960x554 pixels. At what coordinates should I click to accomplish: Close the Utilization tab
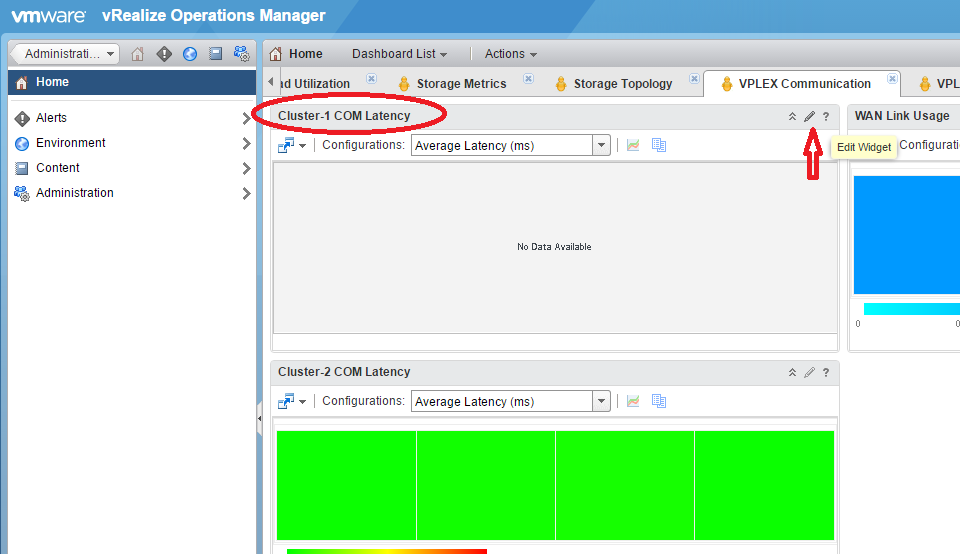click(x=371, y=78)
